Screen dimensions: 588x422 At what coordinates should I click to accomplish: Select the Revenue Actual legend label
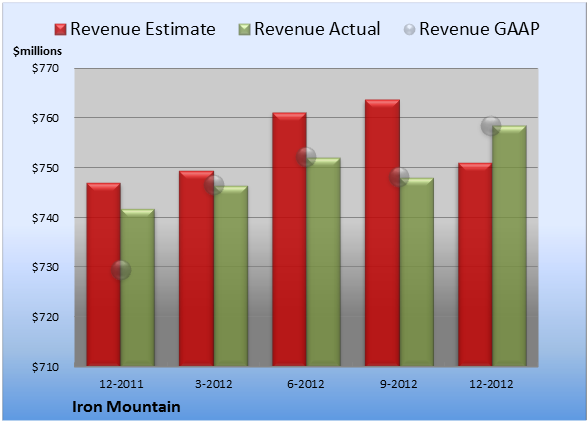click(x=317, y=29)
